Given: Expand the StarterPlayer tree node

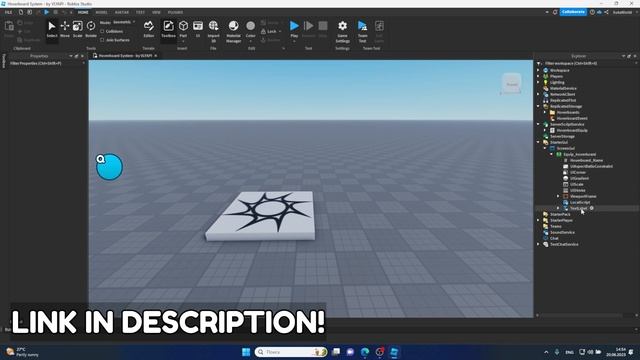Looking at the screenshot, I should point(538,220).
